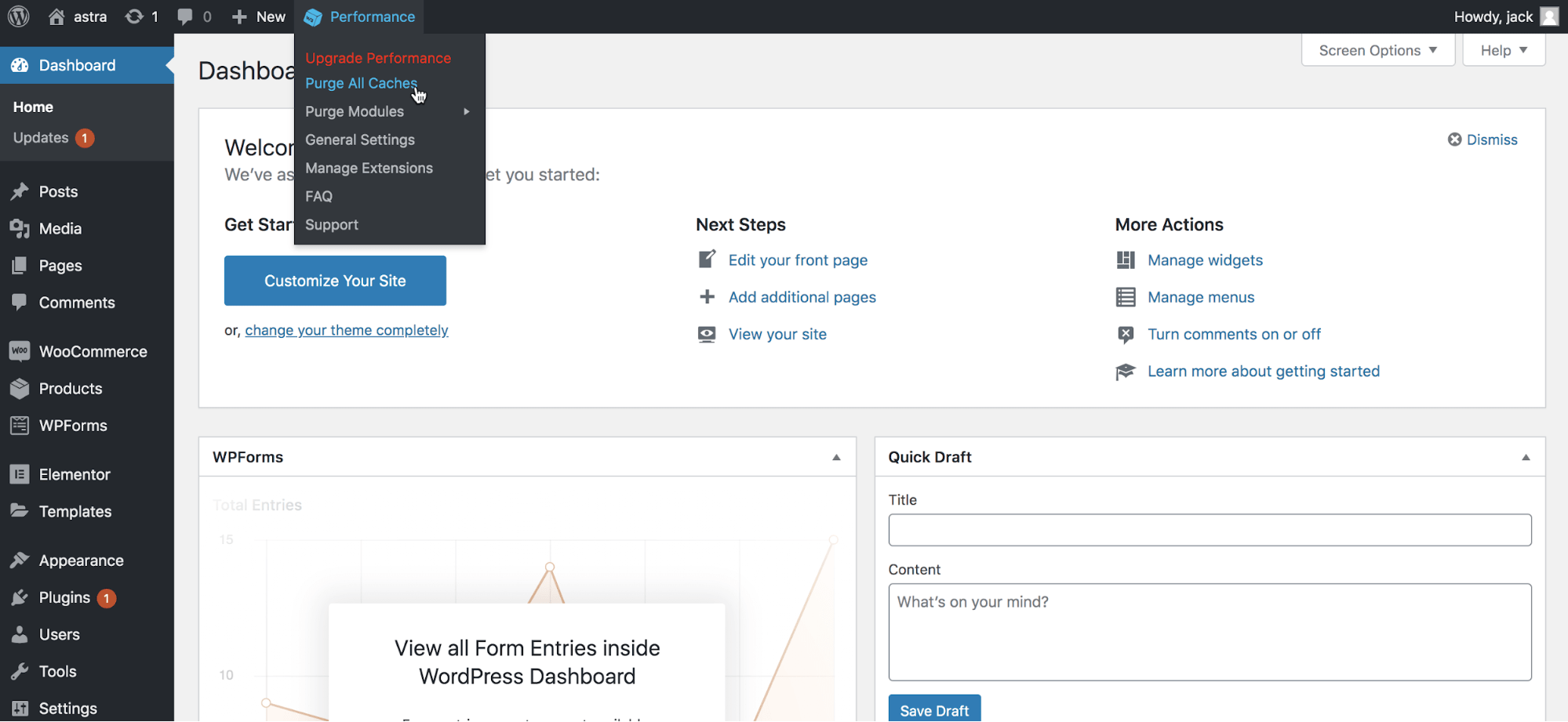This screenshot has width=1568, height=722.
Task: Open comments bubble icon in admin bar
Action: 185,17
